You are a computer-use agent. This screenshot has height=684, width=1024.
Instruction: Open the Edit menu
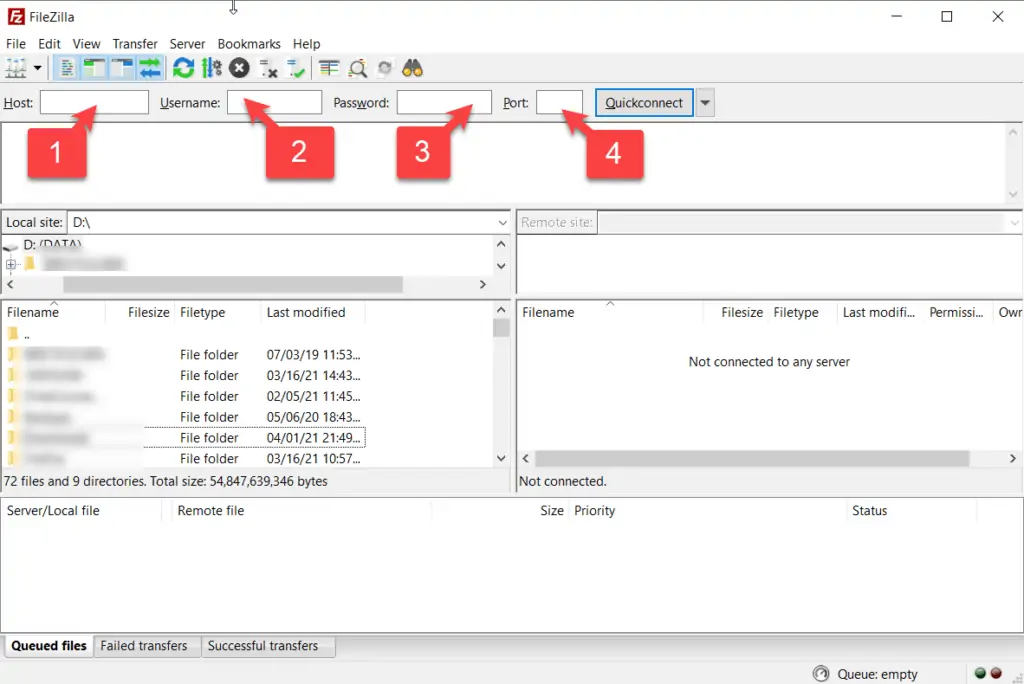[x=49, y=44]
